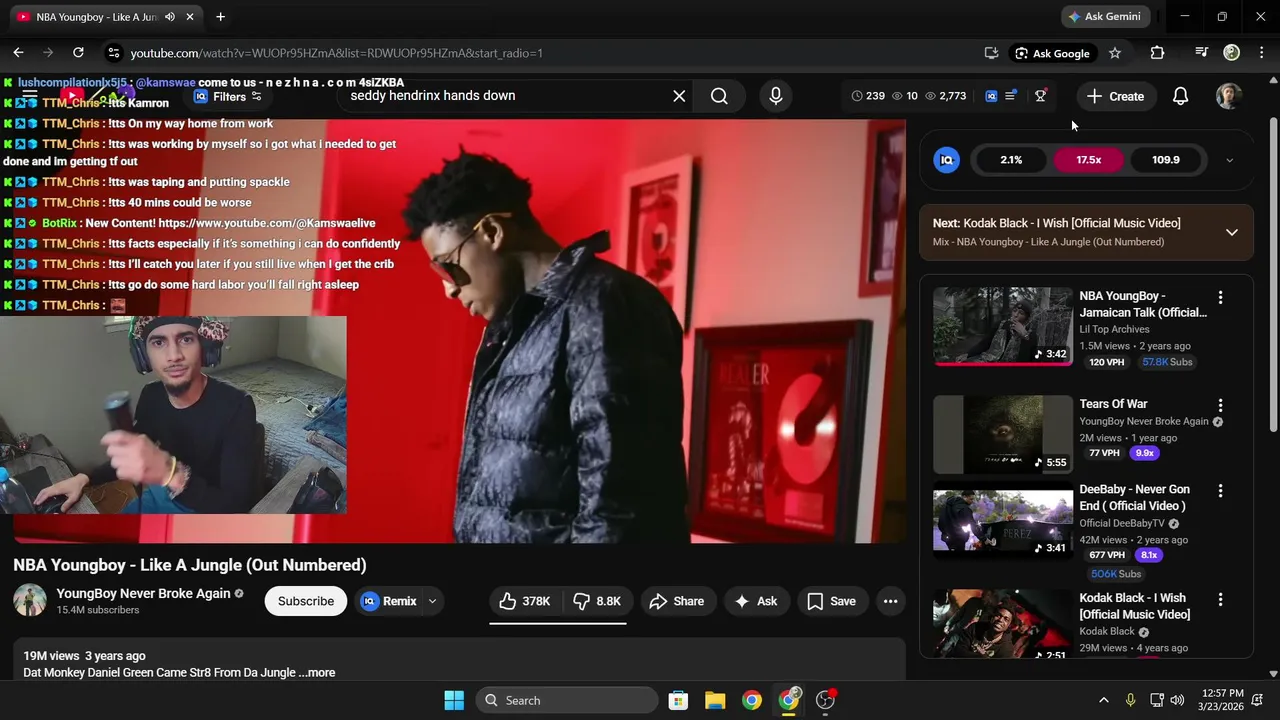The image size is (1280, 720).
Task: Open the vidIQ trophy achievements icon
Action: [1040, 96]
